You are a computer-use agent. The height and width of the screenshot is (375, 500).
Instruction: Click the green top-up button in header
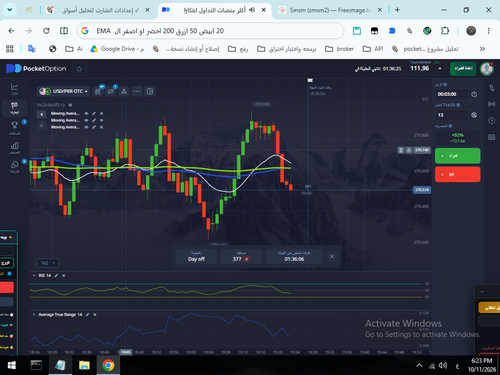[463, 69]
